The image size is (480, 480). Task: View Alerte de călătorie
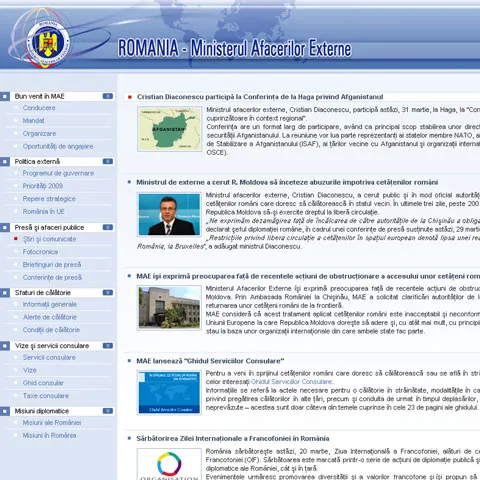(50, 317)
